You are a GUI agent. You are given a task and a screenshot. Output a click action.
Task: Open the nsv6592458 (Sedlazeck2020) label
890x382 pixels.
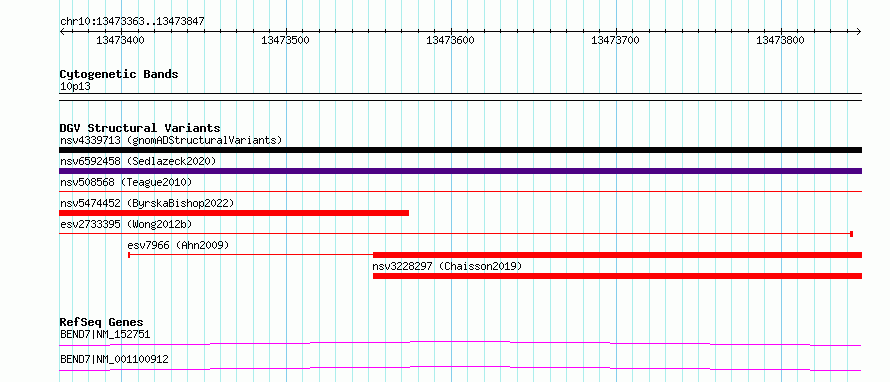(138, 161)
